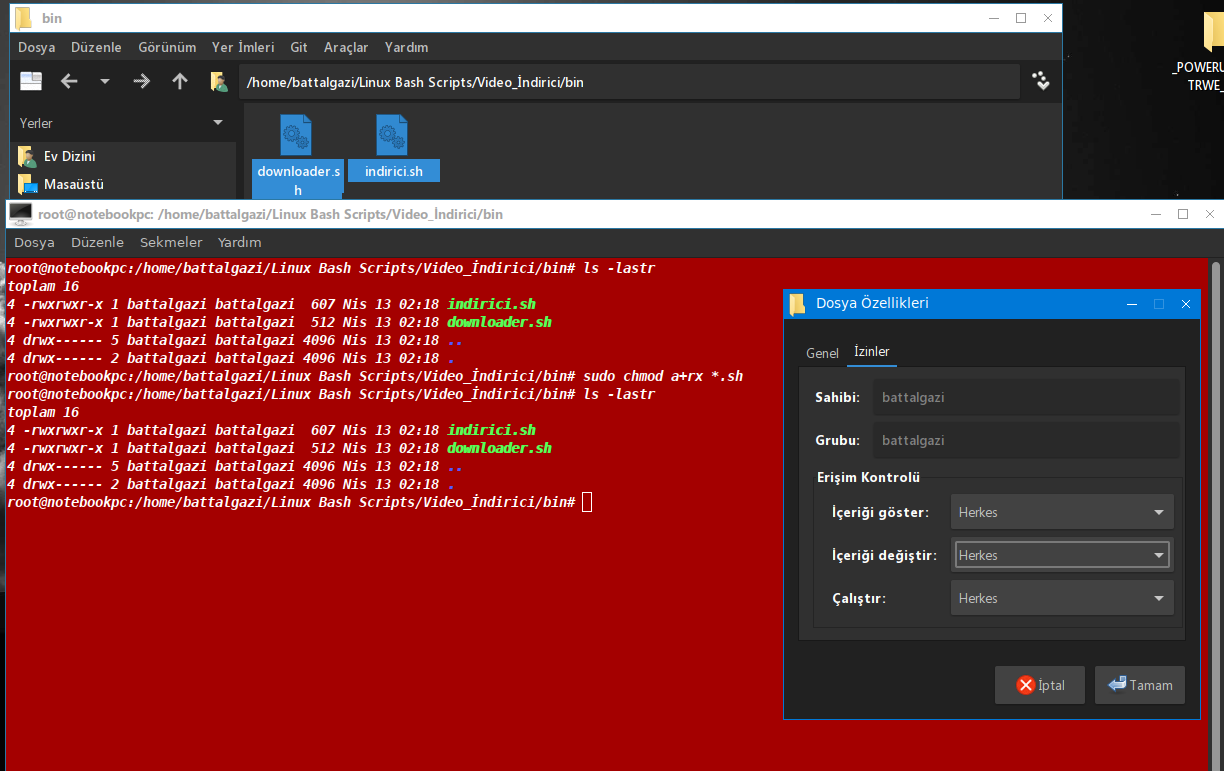This screenshot has width=1224, height=771.
Task: Click folder icon in bin window title bar
Action: pyautogui.click(x=23, y=18)
